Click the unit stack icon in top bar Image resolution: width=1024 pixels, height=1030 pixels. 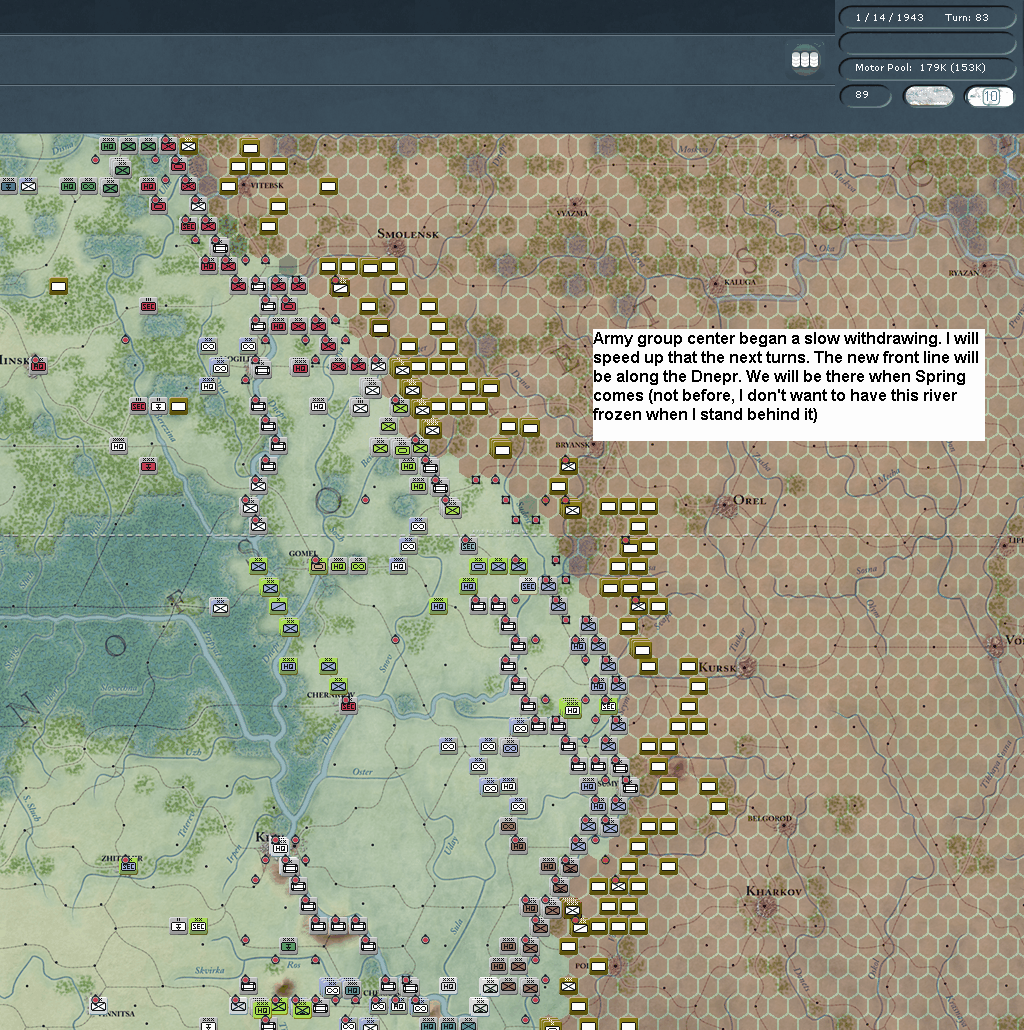pos(805,60)
